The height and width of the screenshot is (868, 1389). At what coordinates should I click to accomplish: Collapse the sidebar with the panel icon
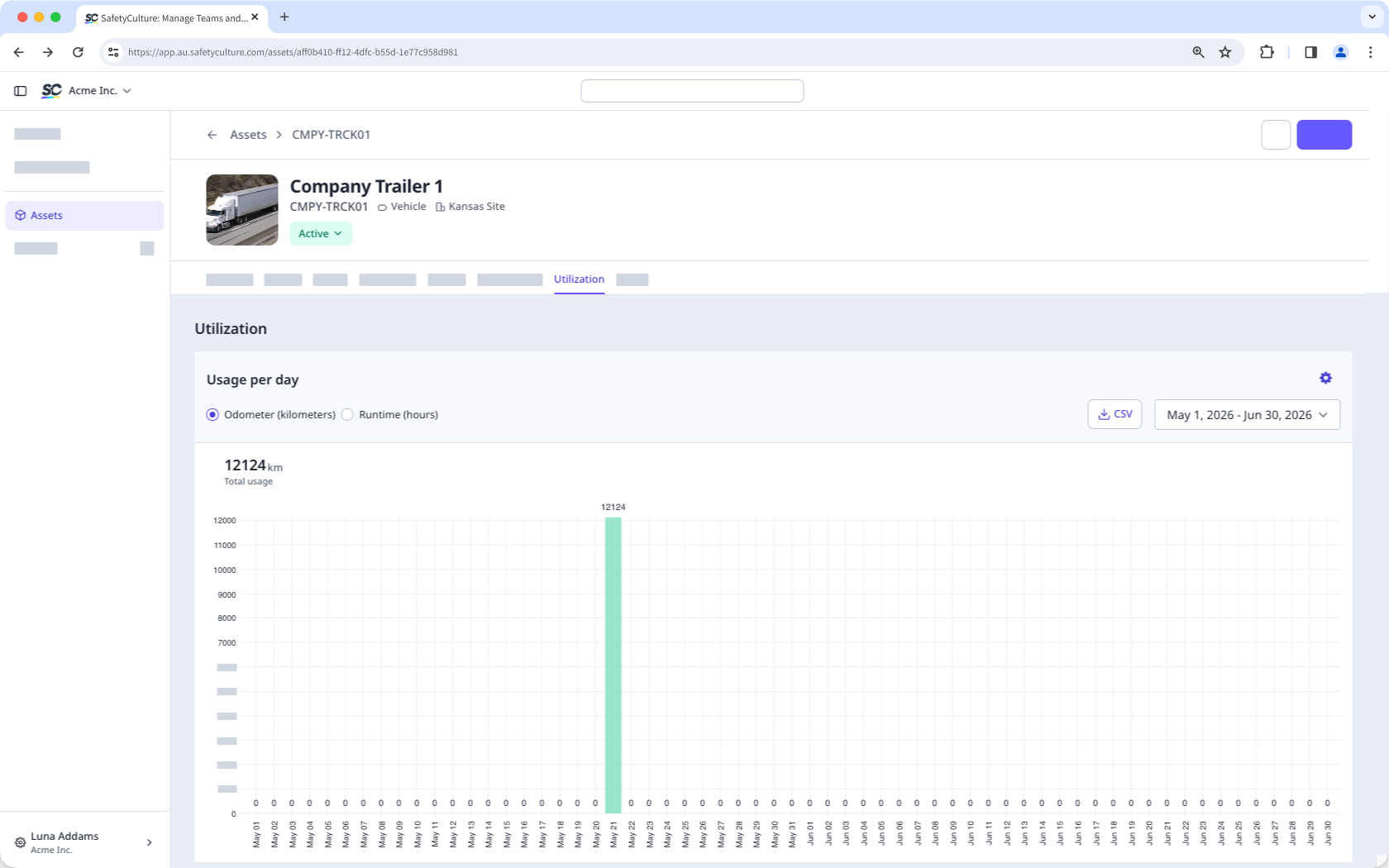pyautogui.click(x=21, y=91)
